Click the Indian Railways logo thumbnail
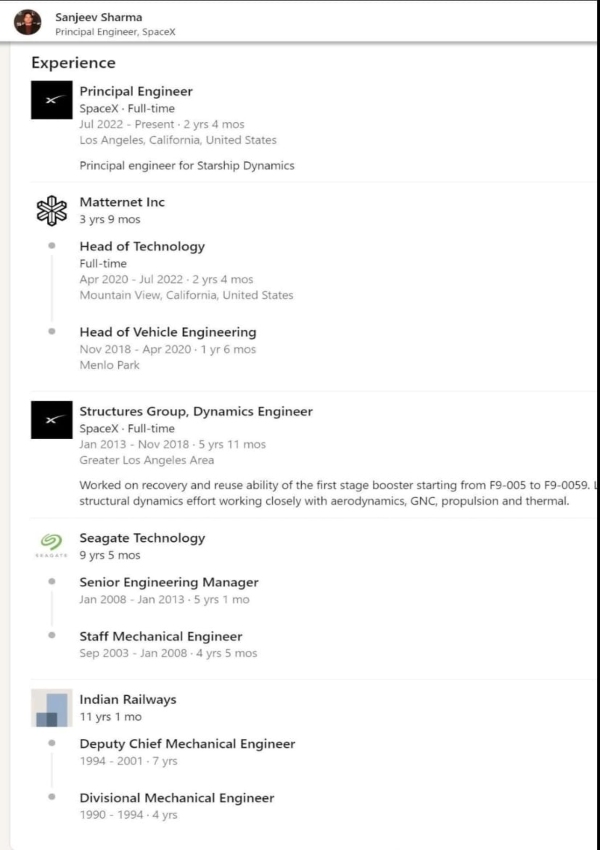The width and height of the screenshot is (600, 850). 55,707
